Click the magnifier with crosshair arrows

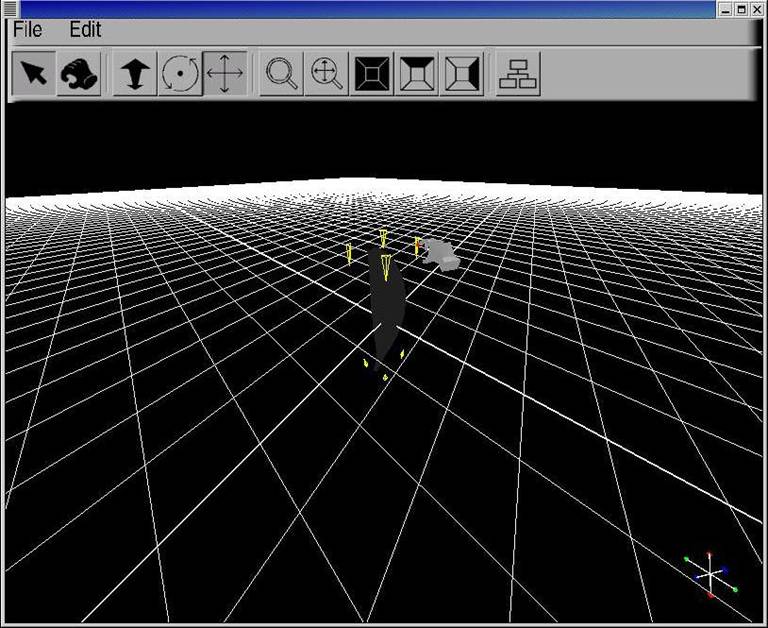click(327, 73)
